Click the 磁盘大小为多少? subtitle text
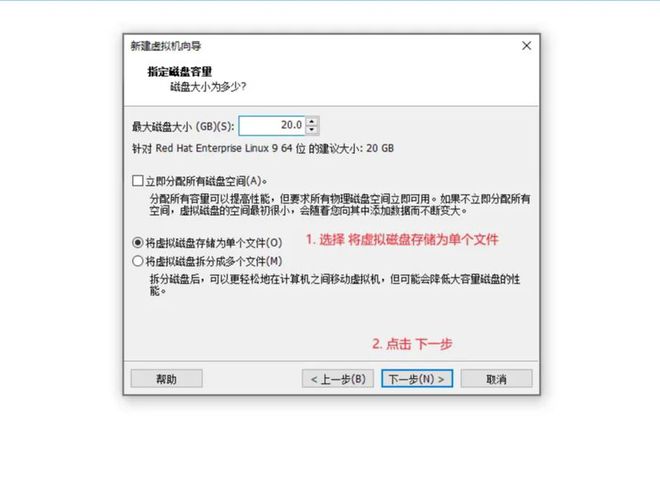The height and width of the screenshot is (495, 660). 208,87
